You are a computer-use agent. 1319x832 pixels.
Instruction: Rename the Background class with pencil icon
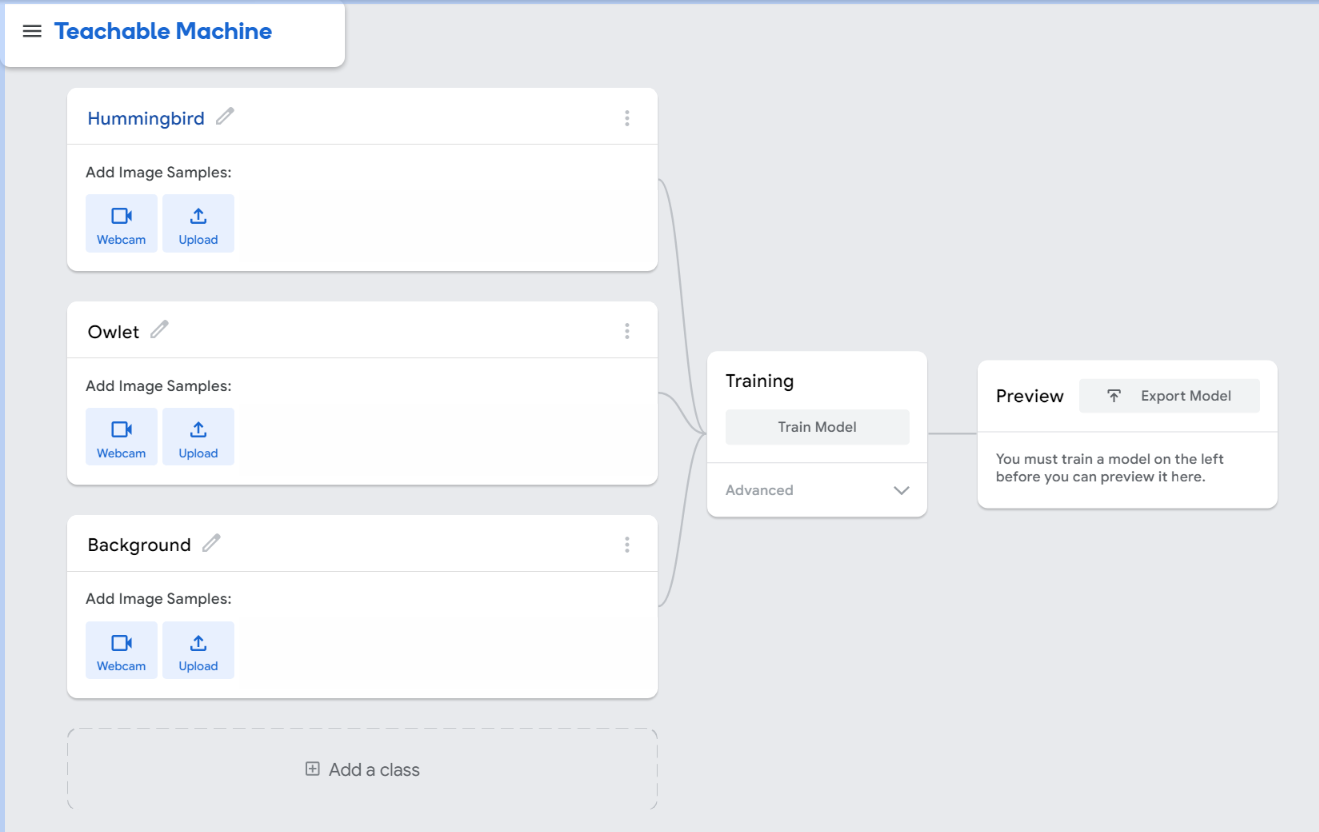211,543
